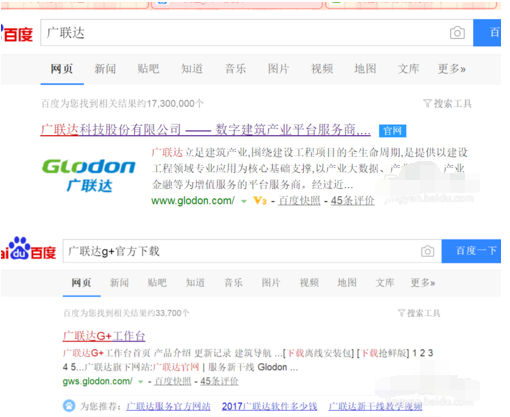Switch to 图片 tab in top navigation
The image size is (510, 417).
tap(278, 69)
